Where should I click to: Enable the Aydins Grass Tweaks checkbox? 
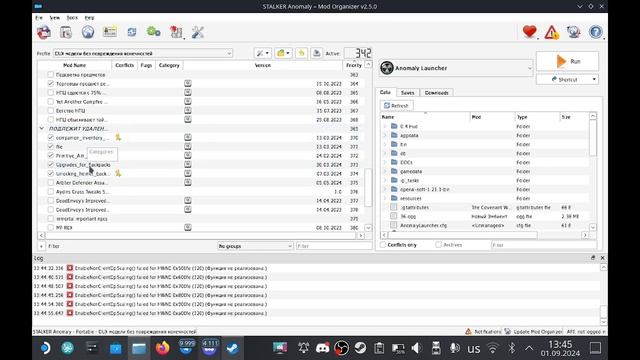(x=51, y=191)
